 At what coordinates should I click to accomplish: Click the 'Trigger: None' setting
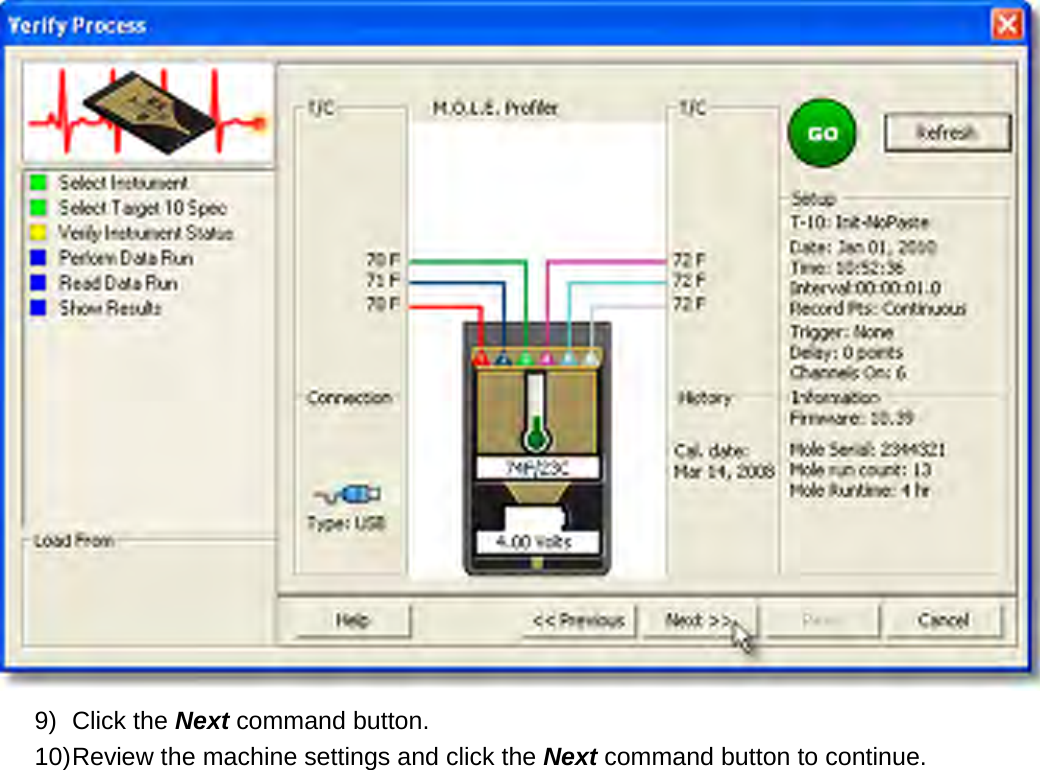(x=841, y=332)
